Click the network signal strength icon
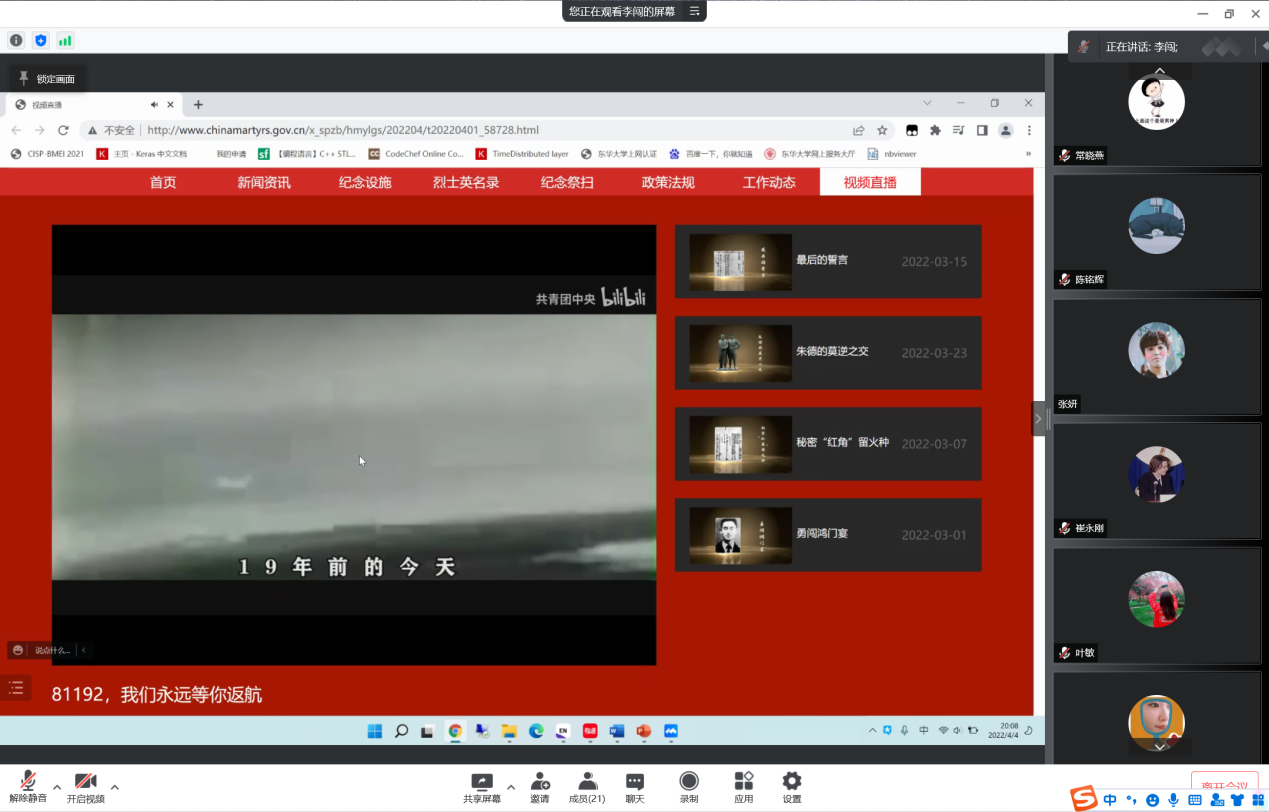Viewport: 1269px width, 812px height. point(65,40)
